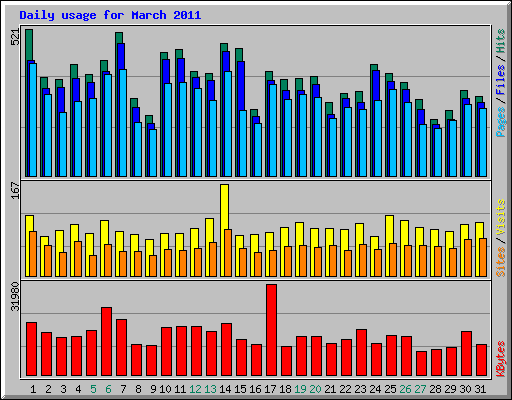Click the 'Visits' legend label
This screenshot has width=512, height=400.
tap(501, 218)
